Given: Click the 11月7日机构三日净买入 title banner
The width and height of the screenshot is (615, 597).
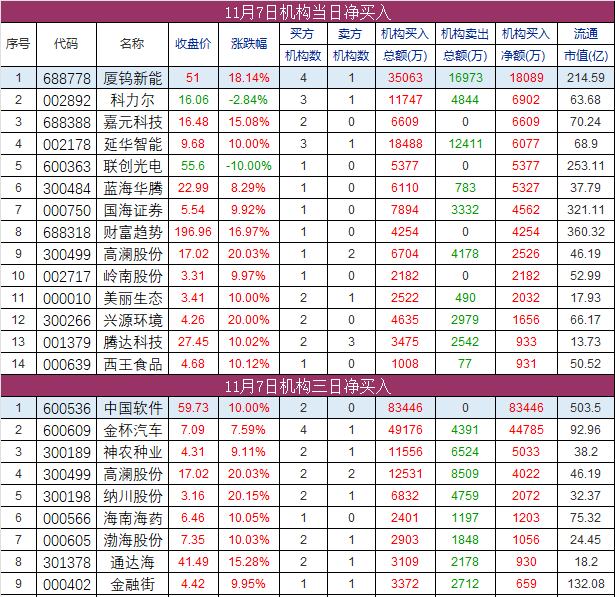Looking at the screenshot, I should [x=308, y=386].
